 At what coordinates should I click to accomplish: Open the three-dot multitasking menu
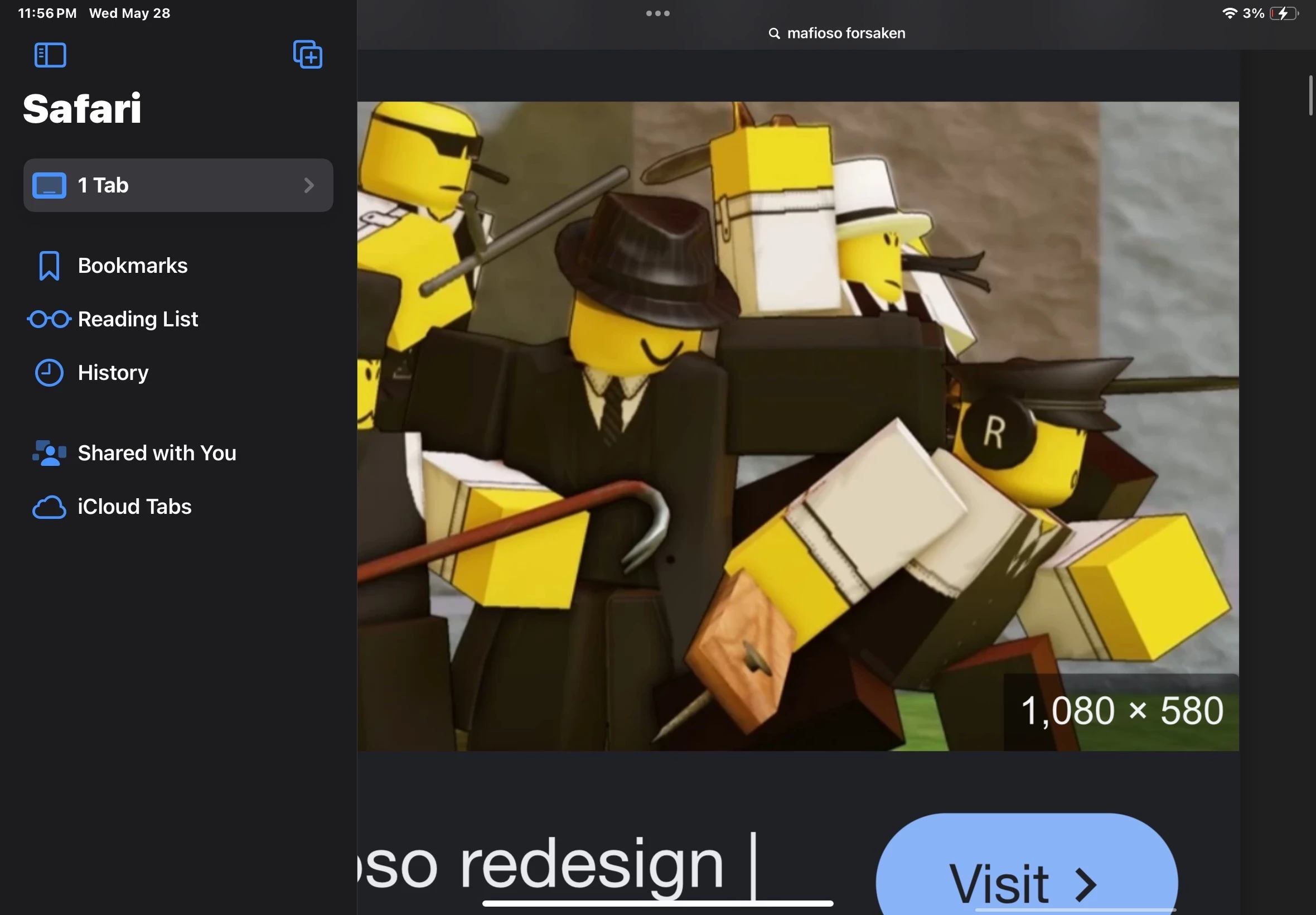657,13
